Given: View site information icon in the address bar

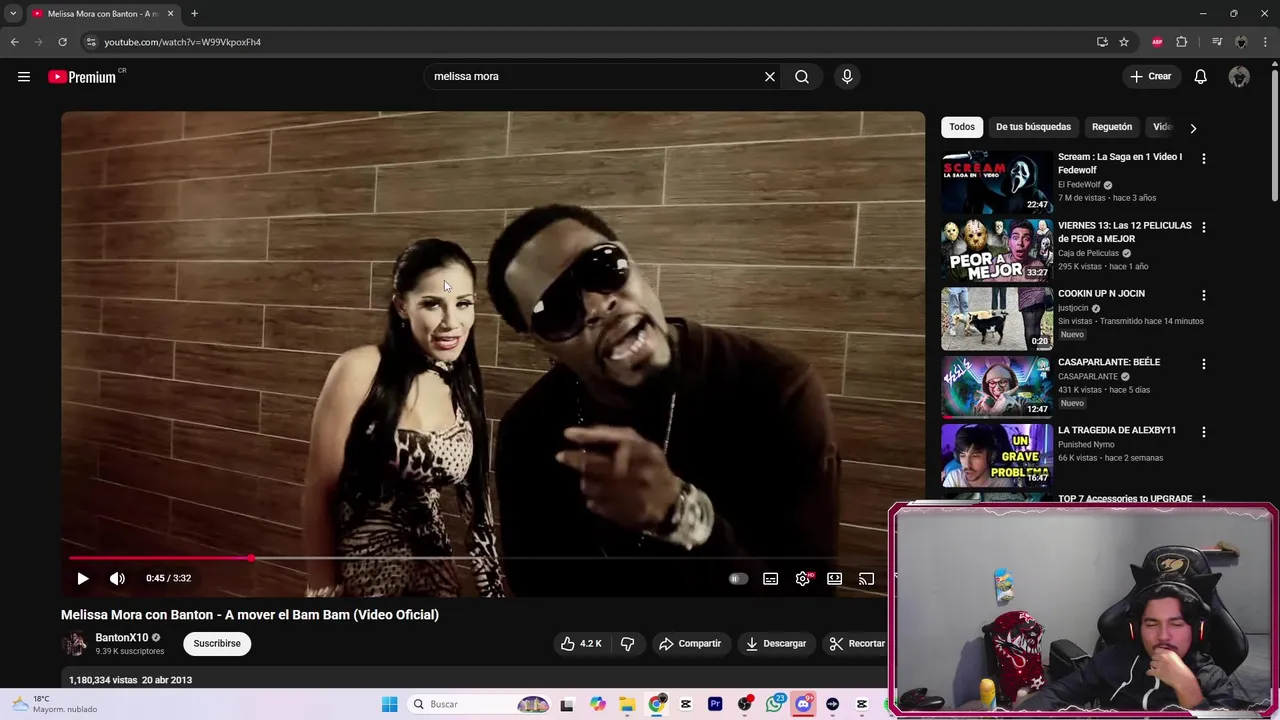Looking at the screenshot, I should click(90, 42).
